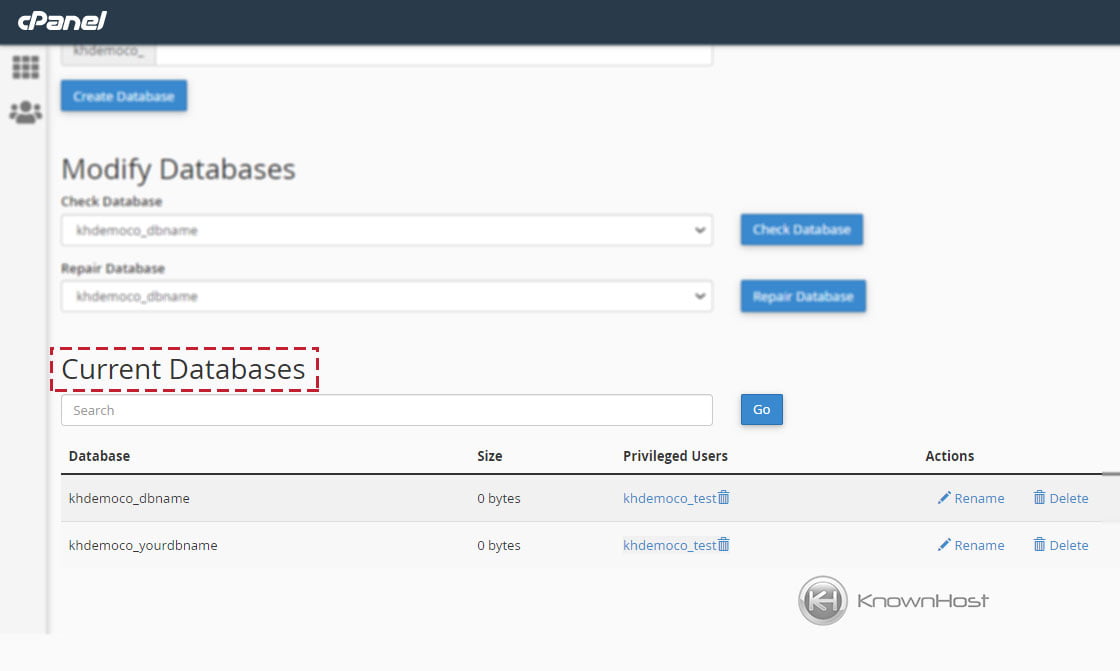1120x671 pixels.
Task: Click the Check Database button
Action: pyautogui.click(x=801, y=229)
